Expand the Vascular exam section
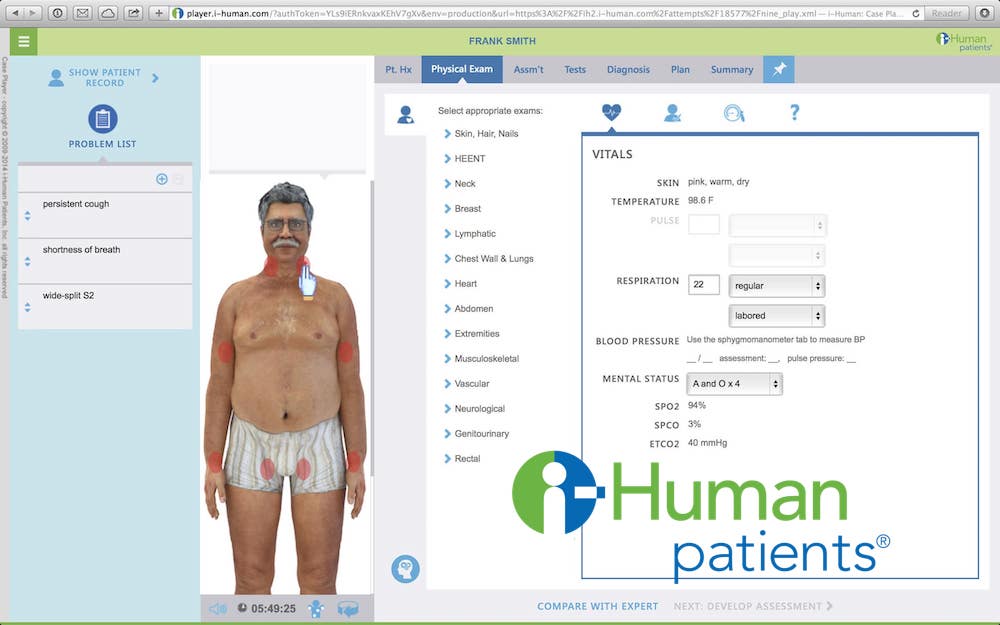1000x625 pixels. [x=466, y=383]
